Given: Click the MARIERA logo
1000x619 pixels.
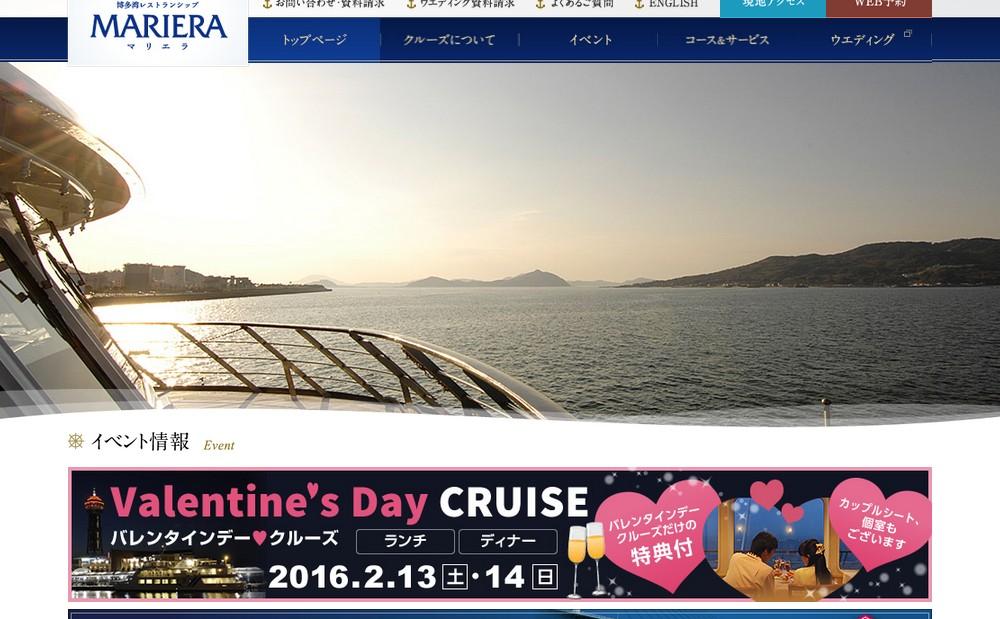Looking at the screenshot, I should coord(158,29).
